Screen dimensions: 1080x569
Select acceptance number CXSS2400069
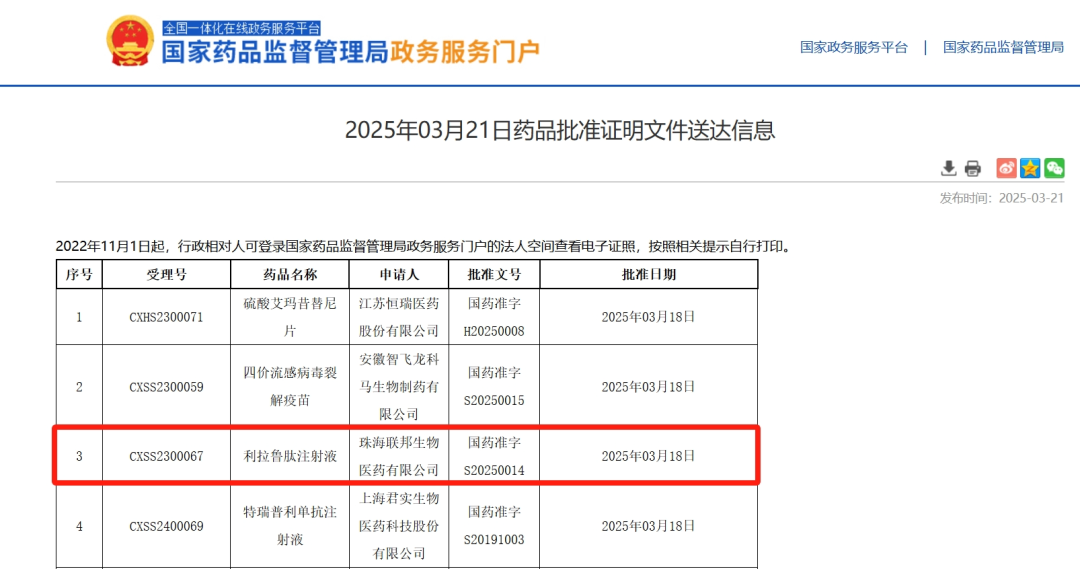tap(166, 526)
